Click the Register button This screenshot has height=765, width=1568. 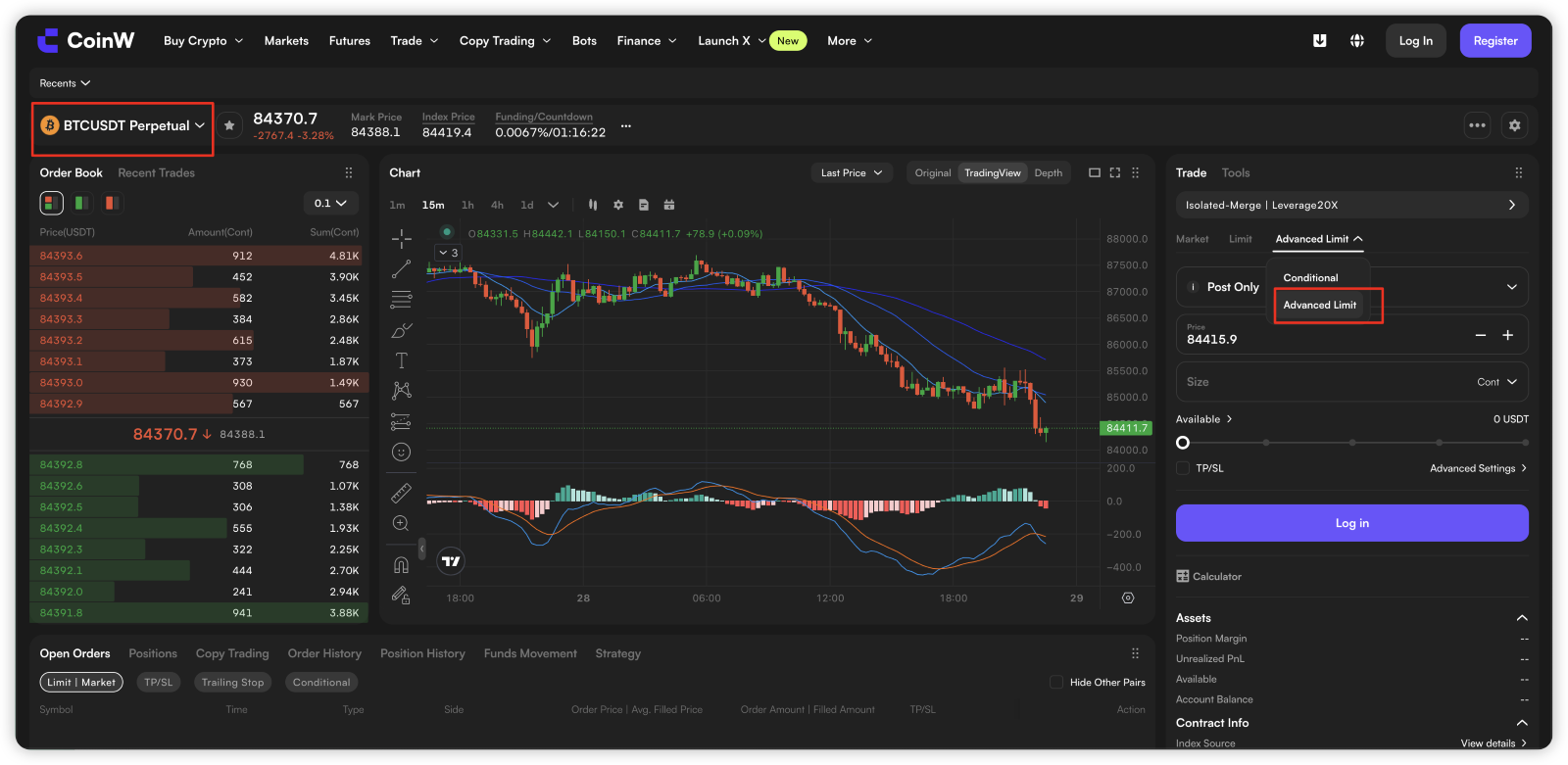tap(1495, 41)
